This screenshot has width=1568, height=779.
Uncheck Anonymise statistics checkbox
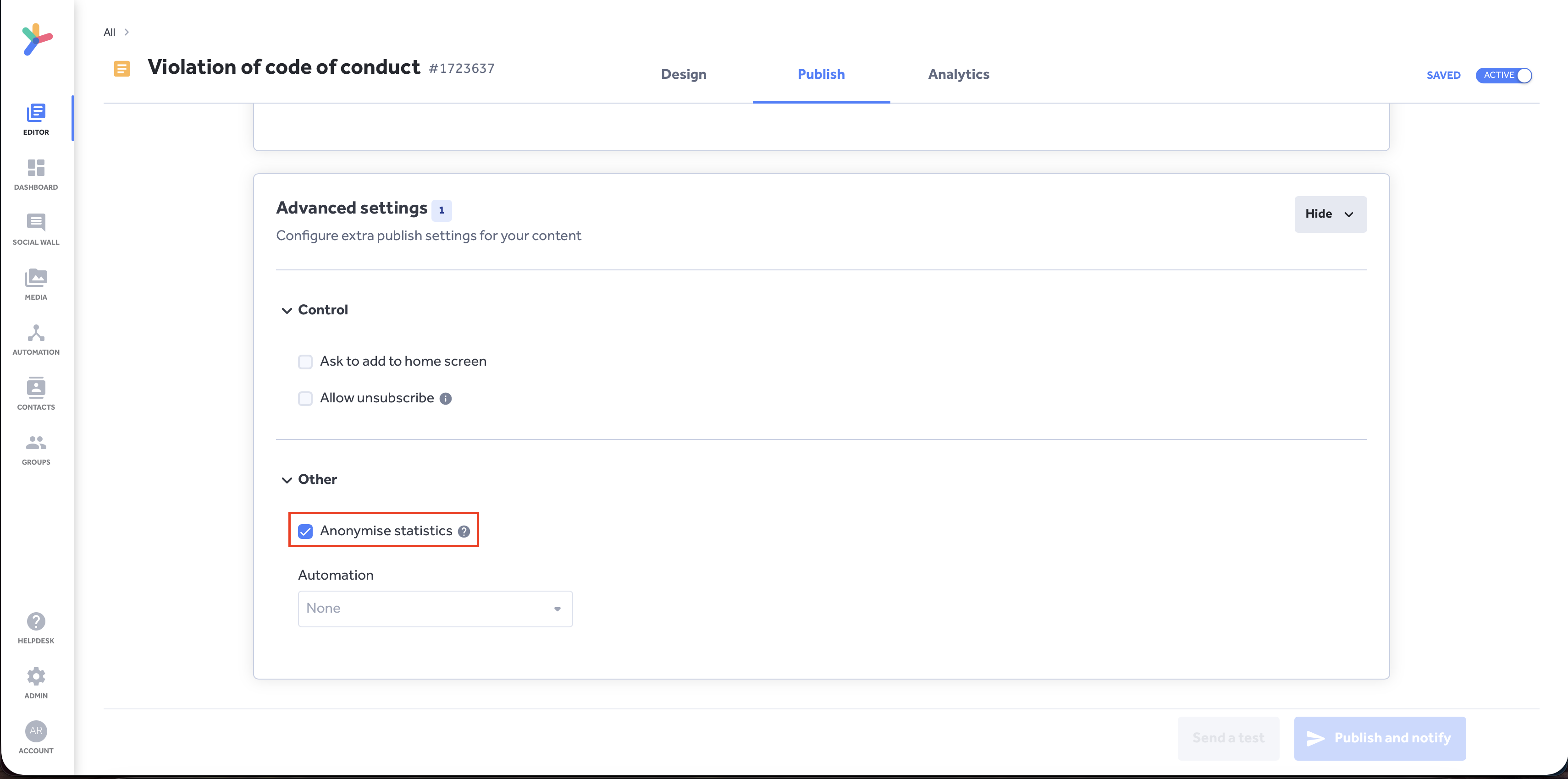coord(305,531)
